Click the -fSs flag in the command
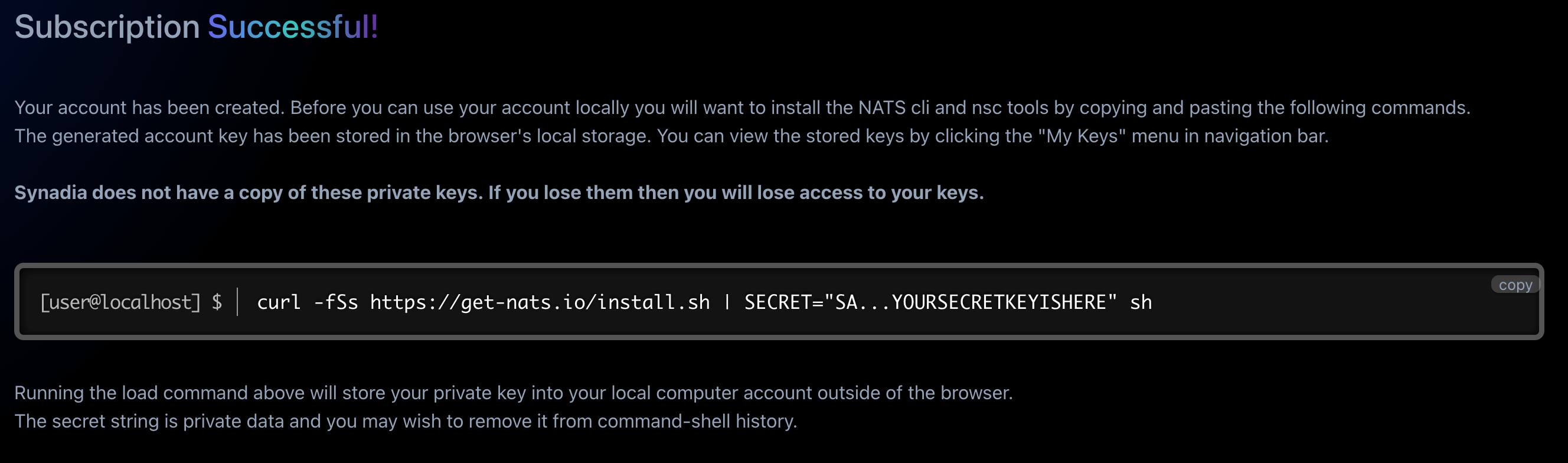Viewport: 1568px width, 463px height. point(335,302)
